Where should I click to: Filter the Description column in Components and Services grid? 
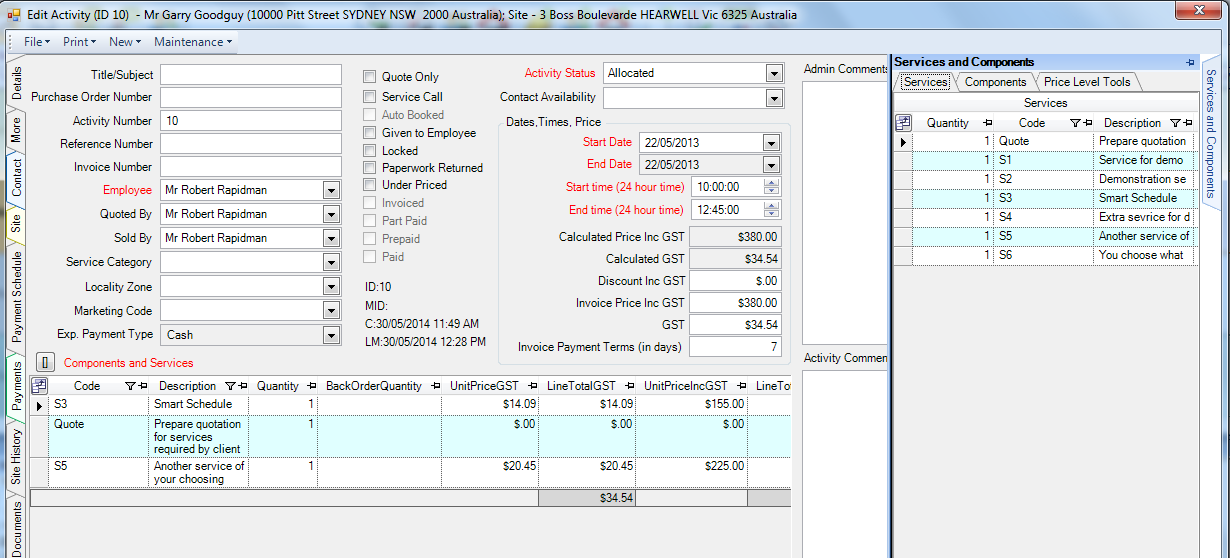click(x=230, y=386)
